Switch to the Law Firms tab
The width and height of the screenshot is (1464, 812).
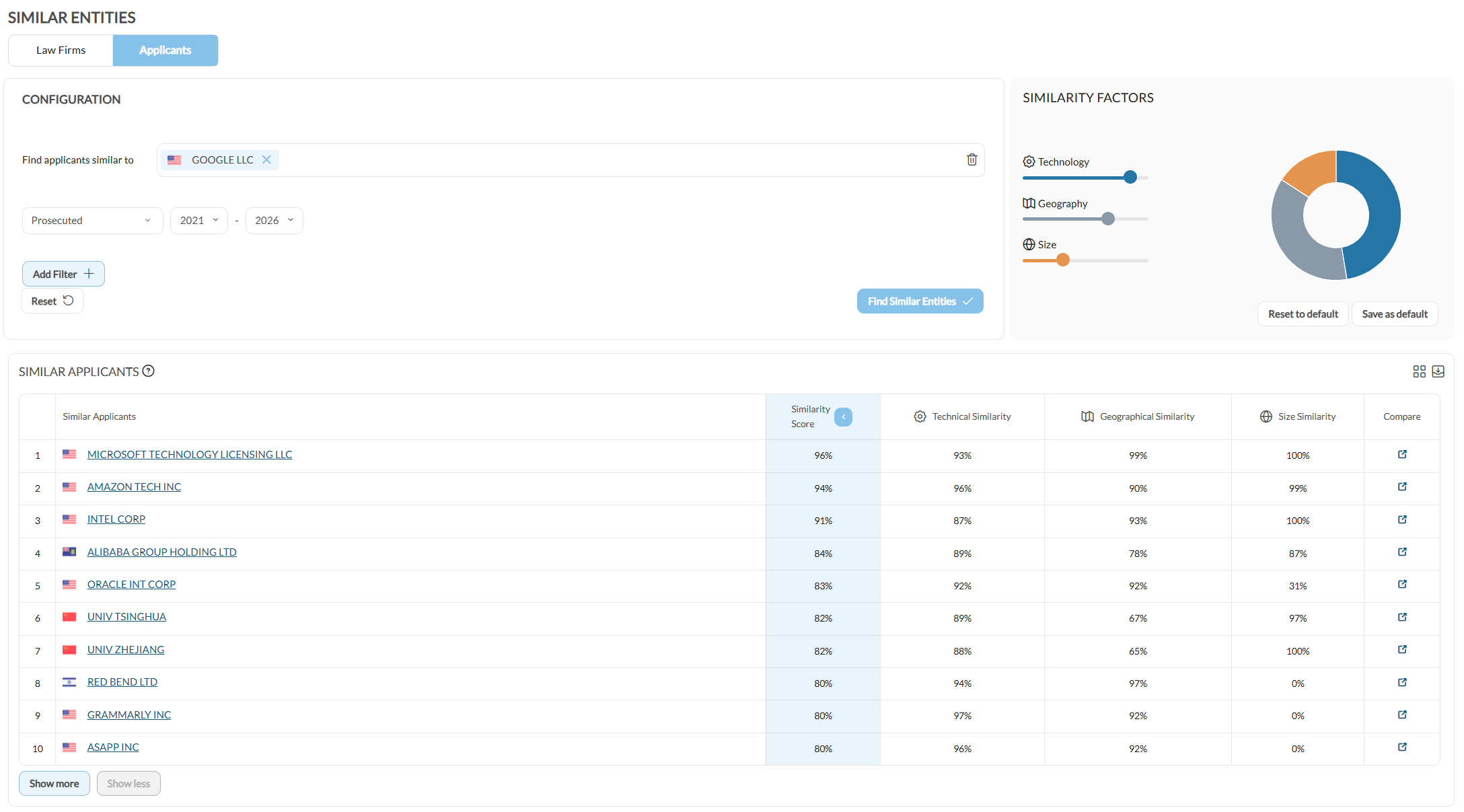pos(61,50)
